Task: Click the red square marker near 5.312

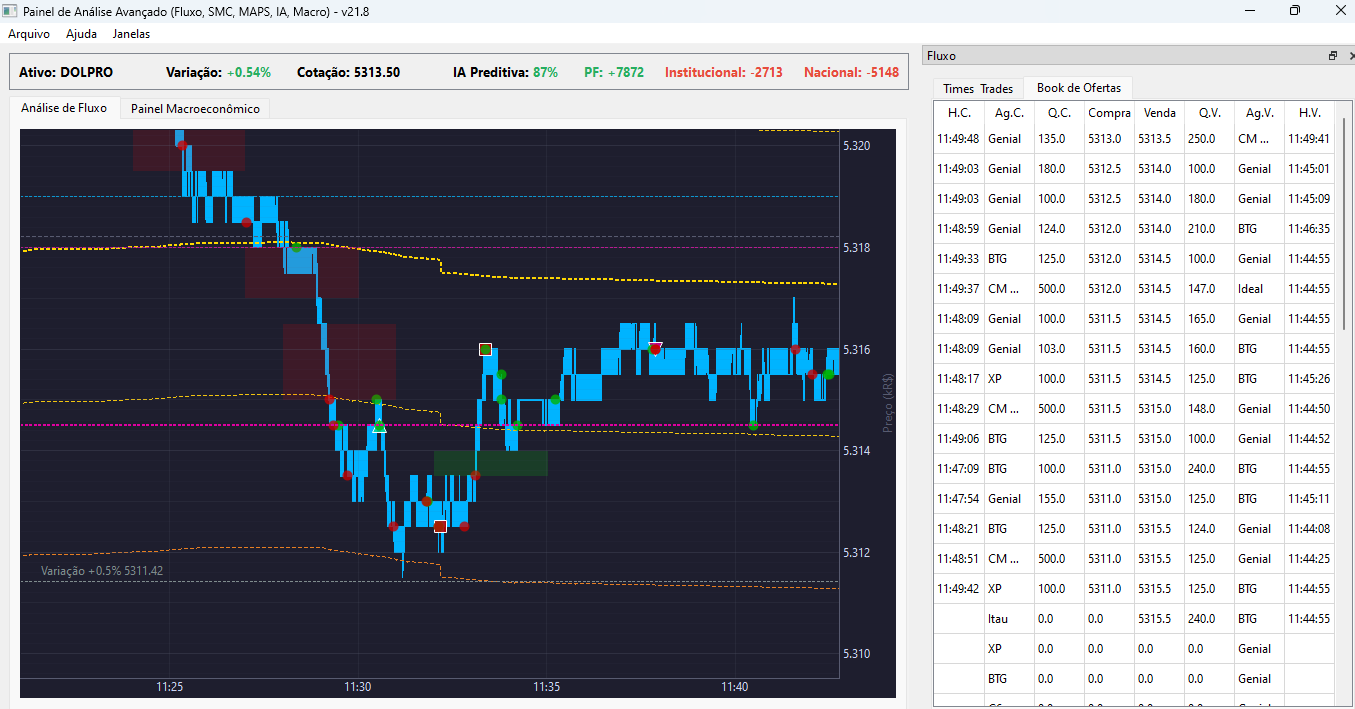Action: (439, 526)
